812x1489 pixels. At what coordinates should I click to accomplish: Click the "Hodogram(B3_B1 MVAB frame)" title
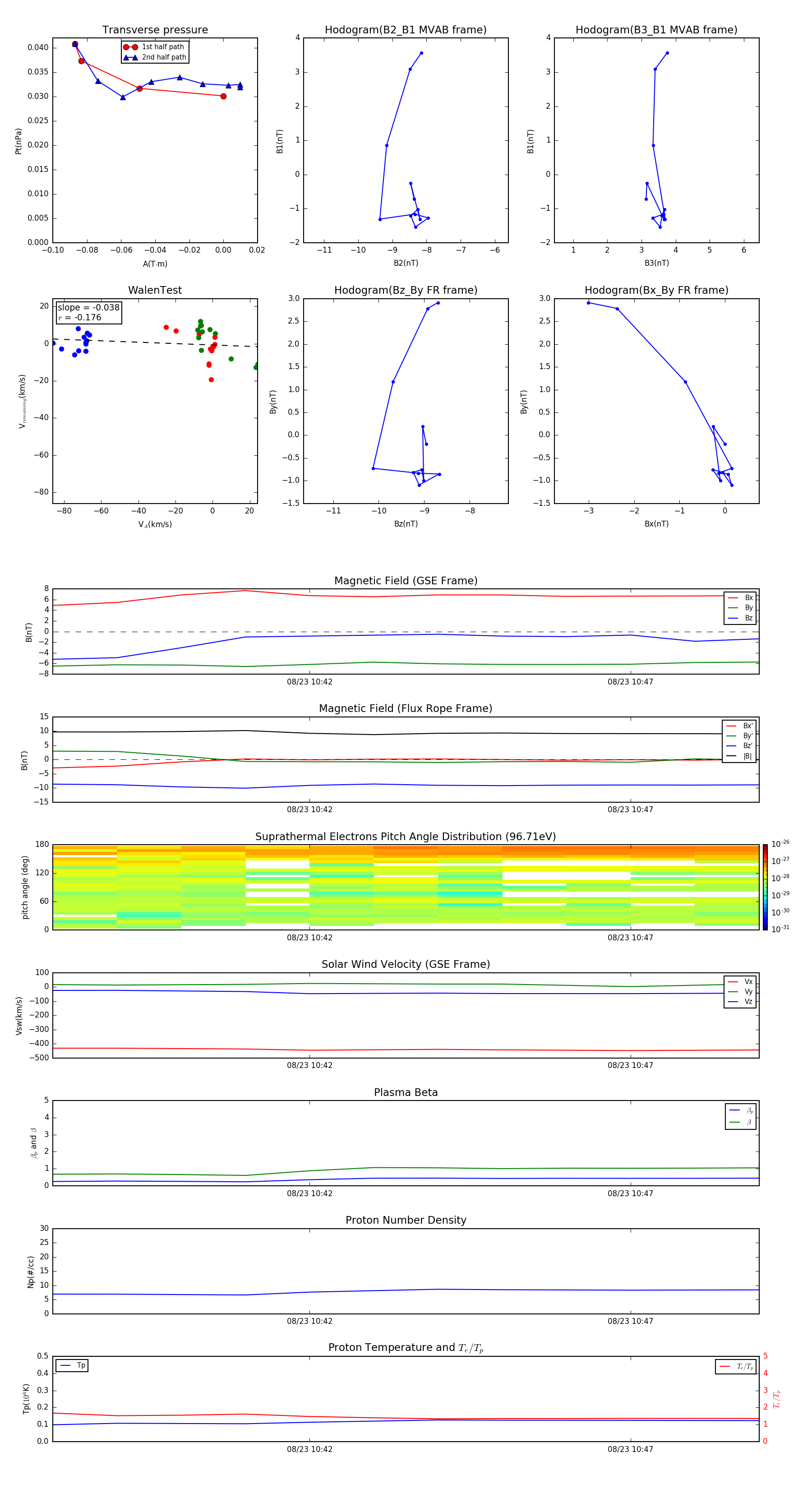click(x=656, y=30)
